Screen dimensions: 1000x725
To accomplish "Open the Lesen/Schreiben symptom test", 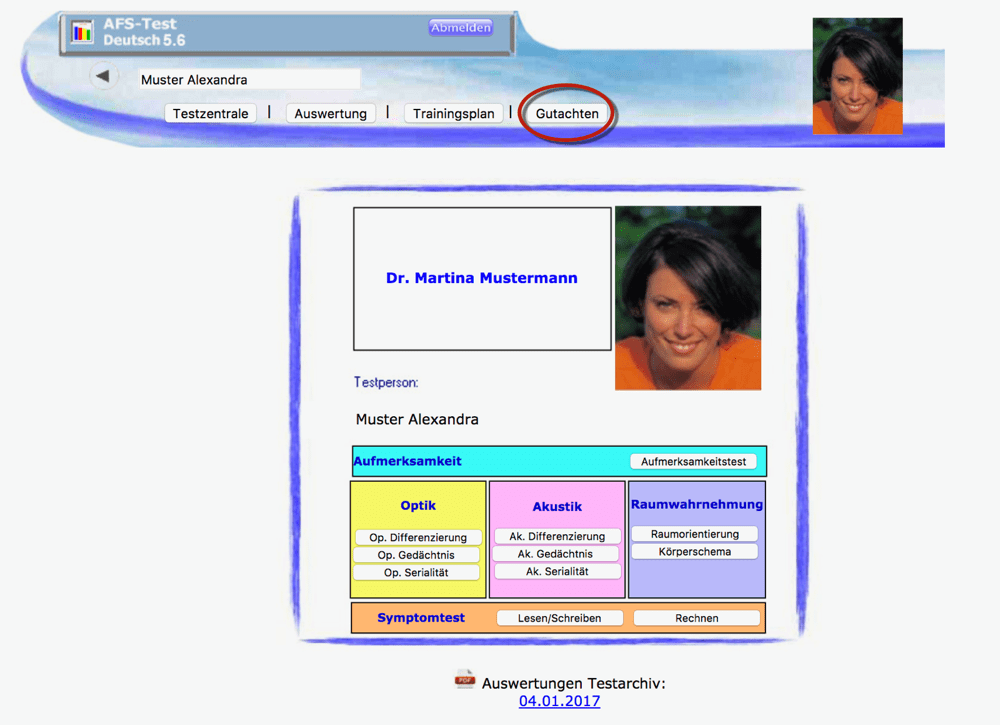I will [559, 618].
